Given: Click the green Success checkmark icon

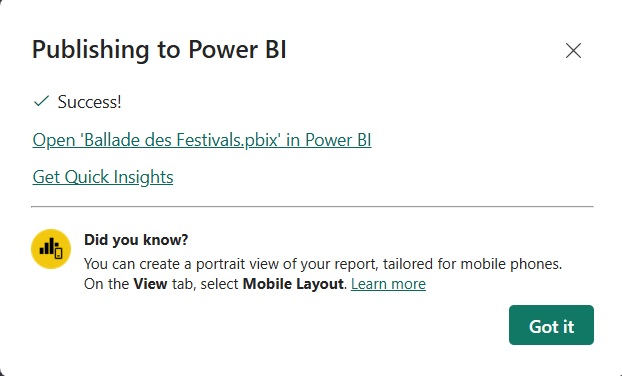Looking at the screenshot, I should point(41,101).
